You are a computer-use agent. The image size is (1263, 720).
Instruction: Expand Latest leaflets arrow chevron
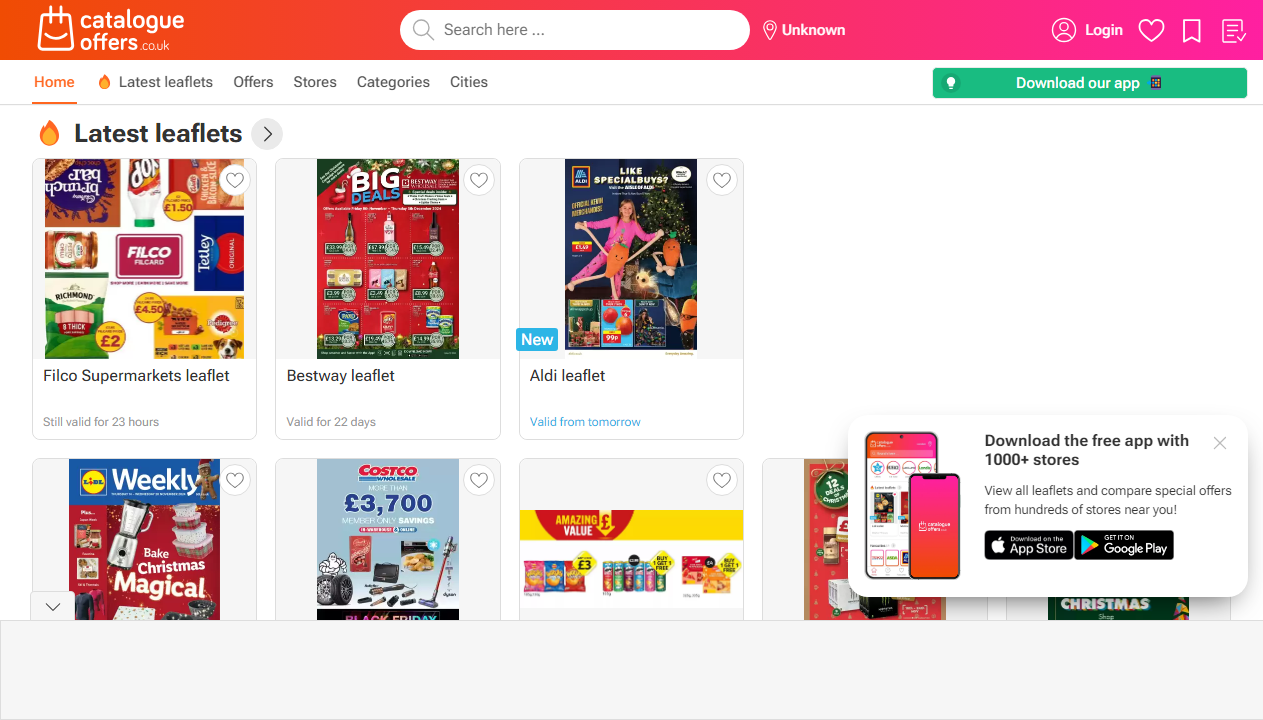click(267, 134)
